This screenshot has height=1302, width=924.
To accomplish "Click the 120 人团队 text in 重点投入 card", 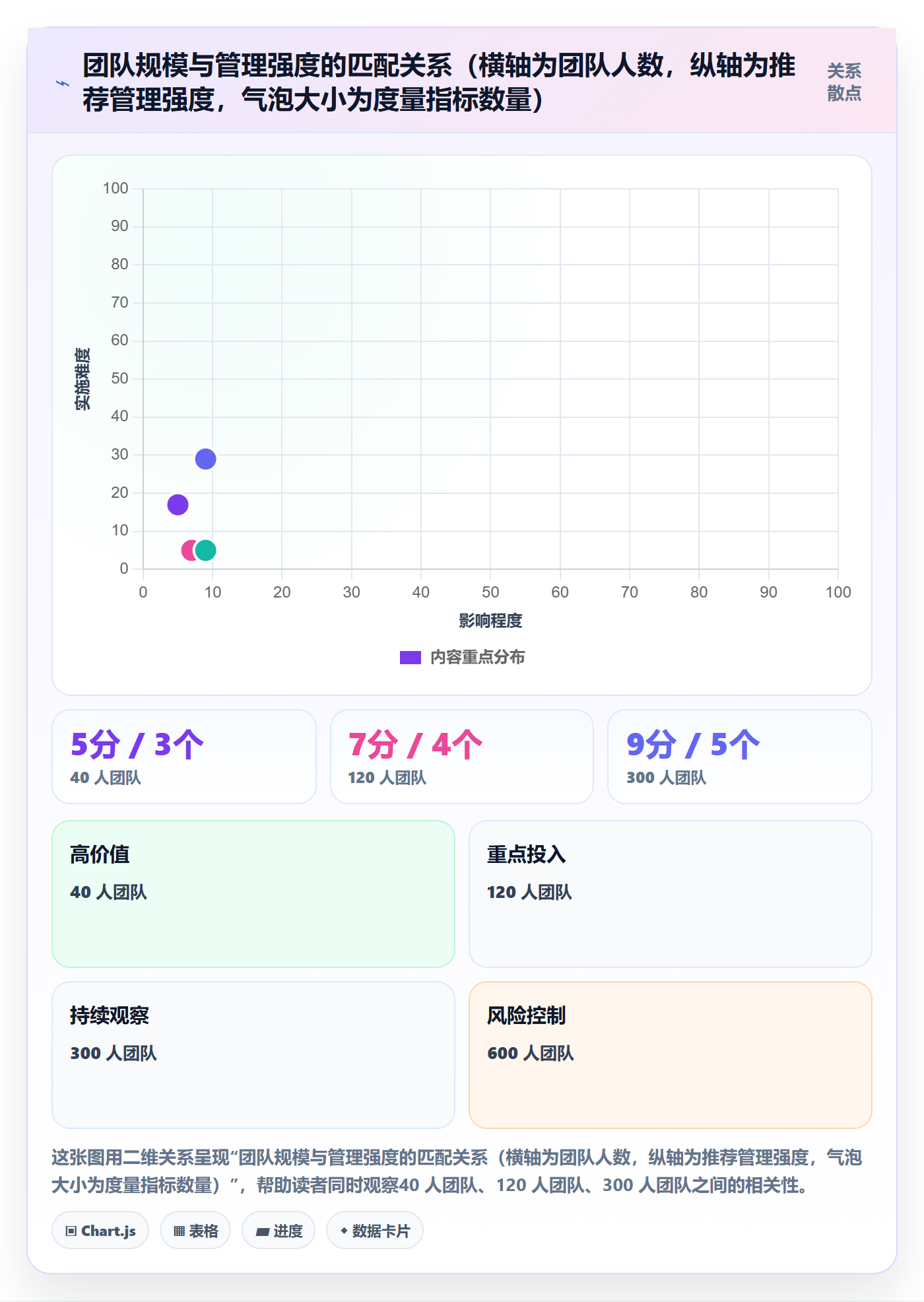I will click(529, 892).
